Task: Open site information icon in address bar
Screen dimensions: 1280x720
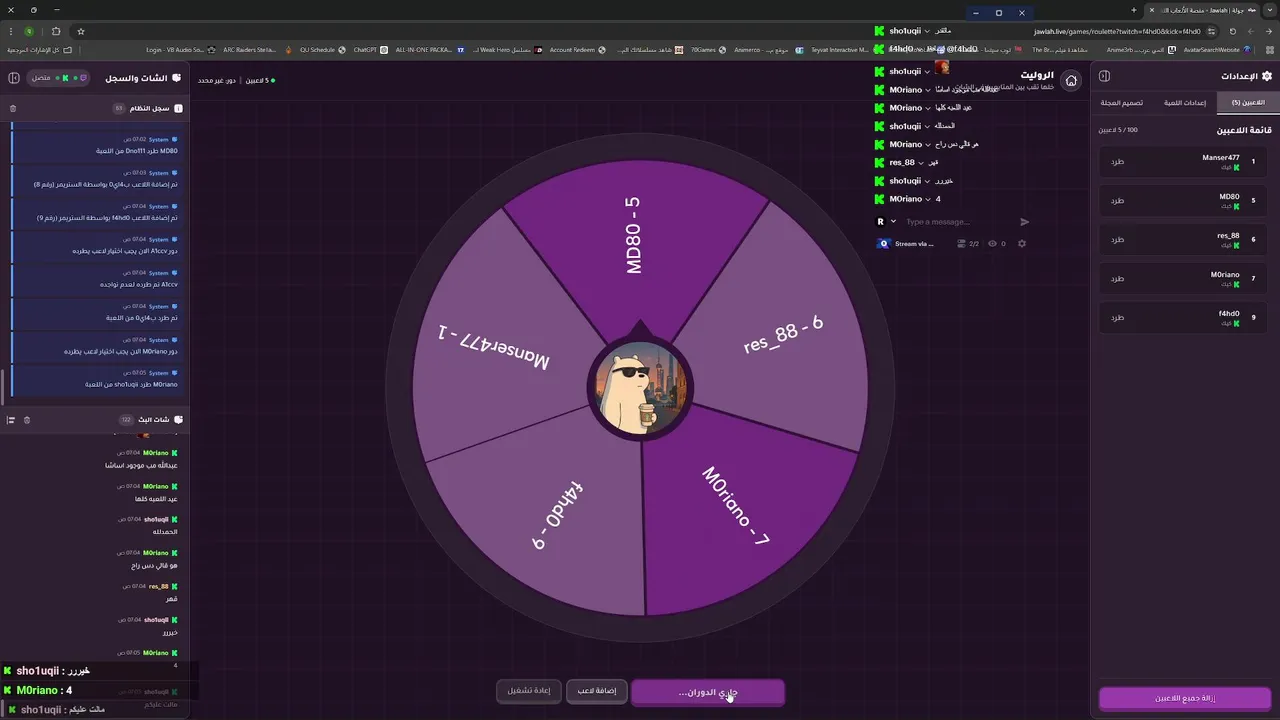Action: [x=1212, y=31]
